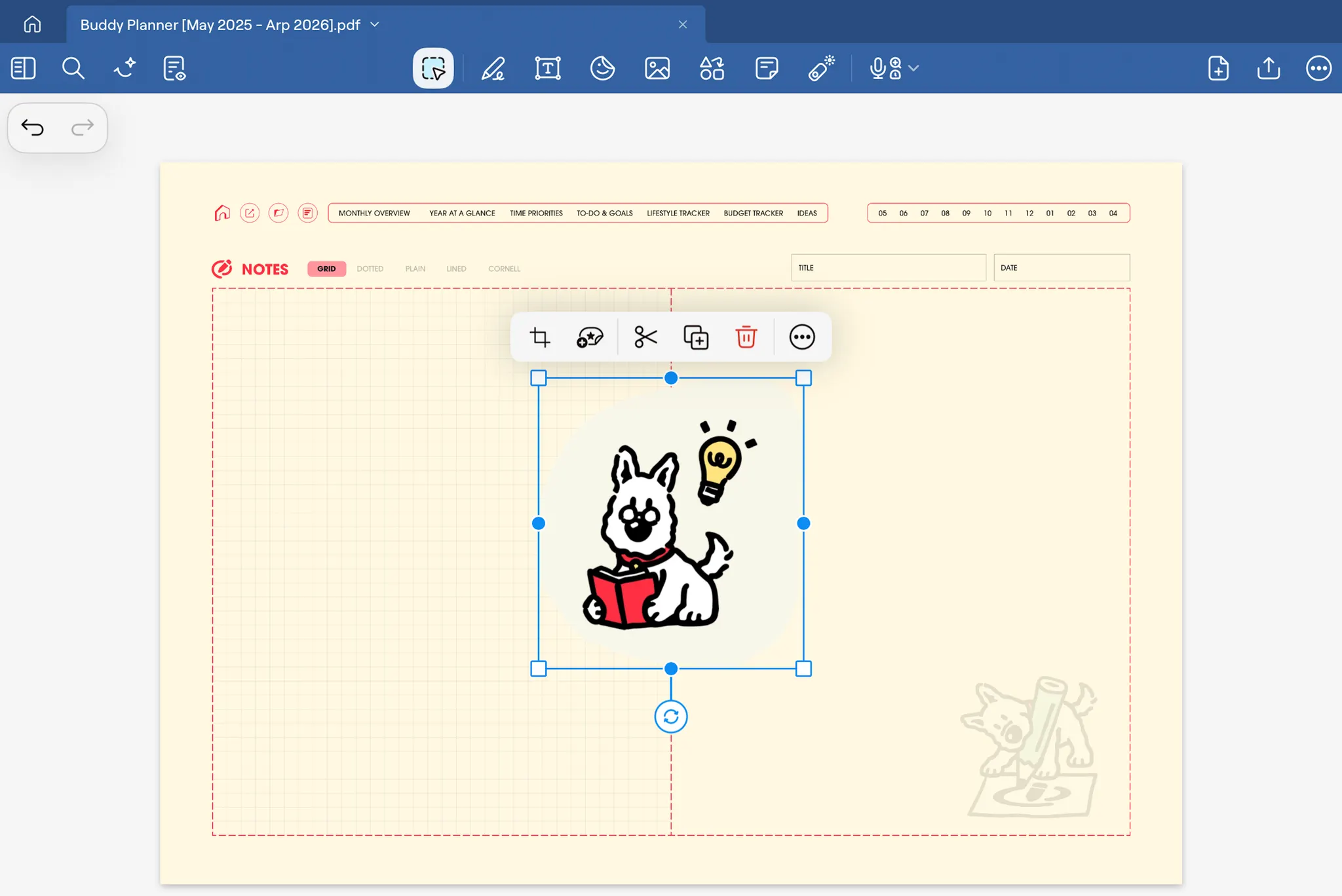
Task: Cut the selected image with scissors
Action: pyautogui.click(x=645, y=337)
